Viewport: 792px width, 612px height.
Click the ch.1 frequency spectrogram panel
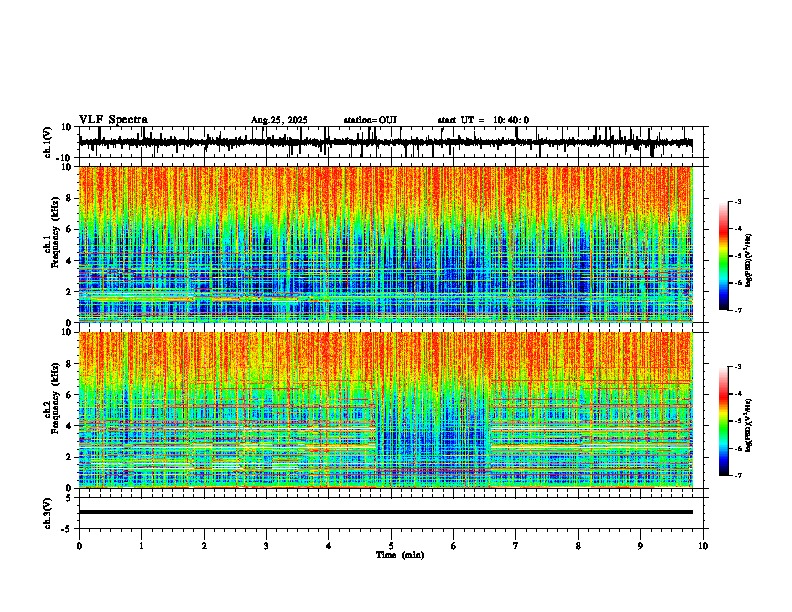click(x=391, y=244)
